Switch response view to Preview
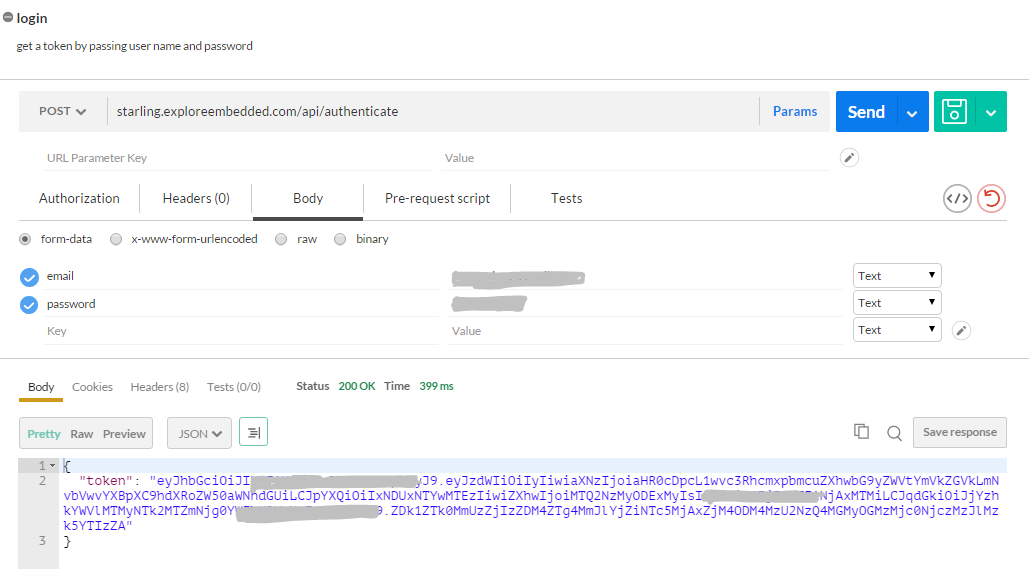Screen dimensions: 1029x569 tap(124, 434)
